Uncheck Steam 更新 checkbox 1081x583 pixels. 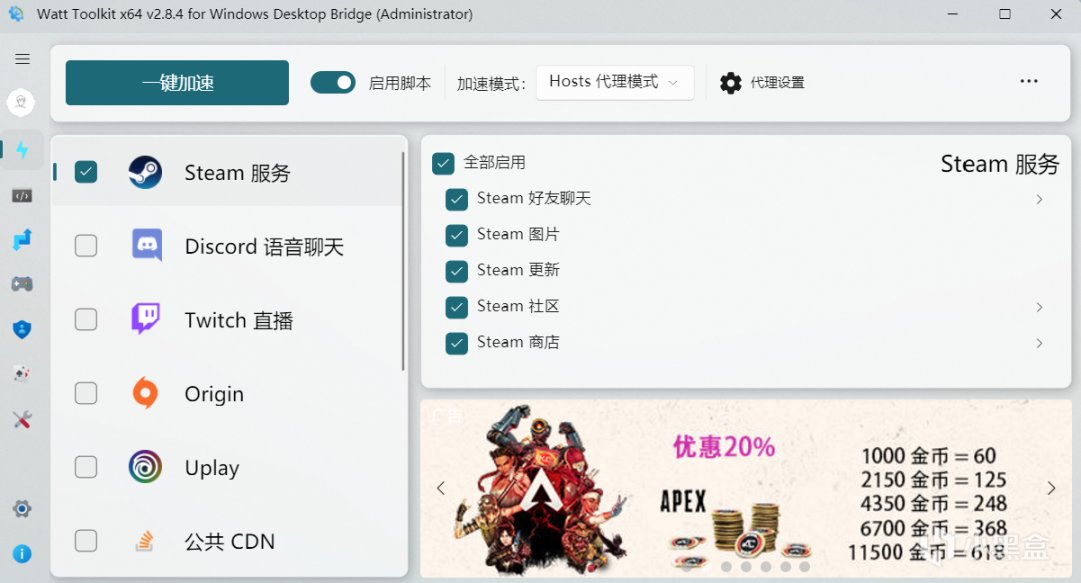[456, 271]
